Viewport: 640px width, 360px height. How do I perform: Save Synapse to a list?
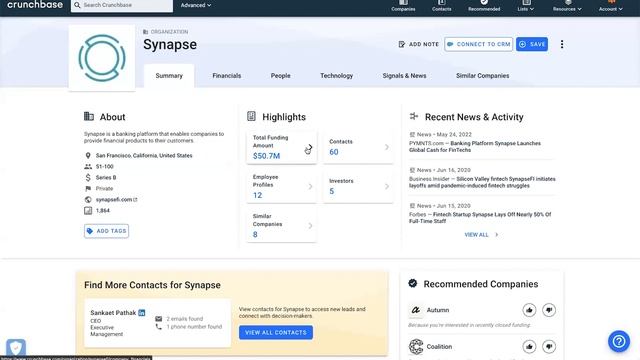(532, 44)
